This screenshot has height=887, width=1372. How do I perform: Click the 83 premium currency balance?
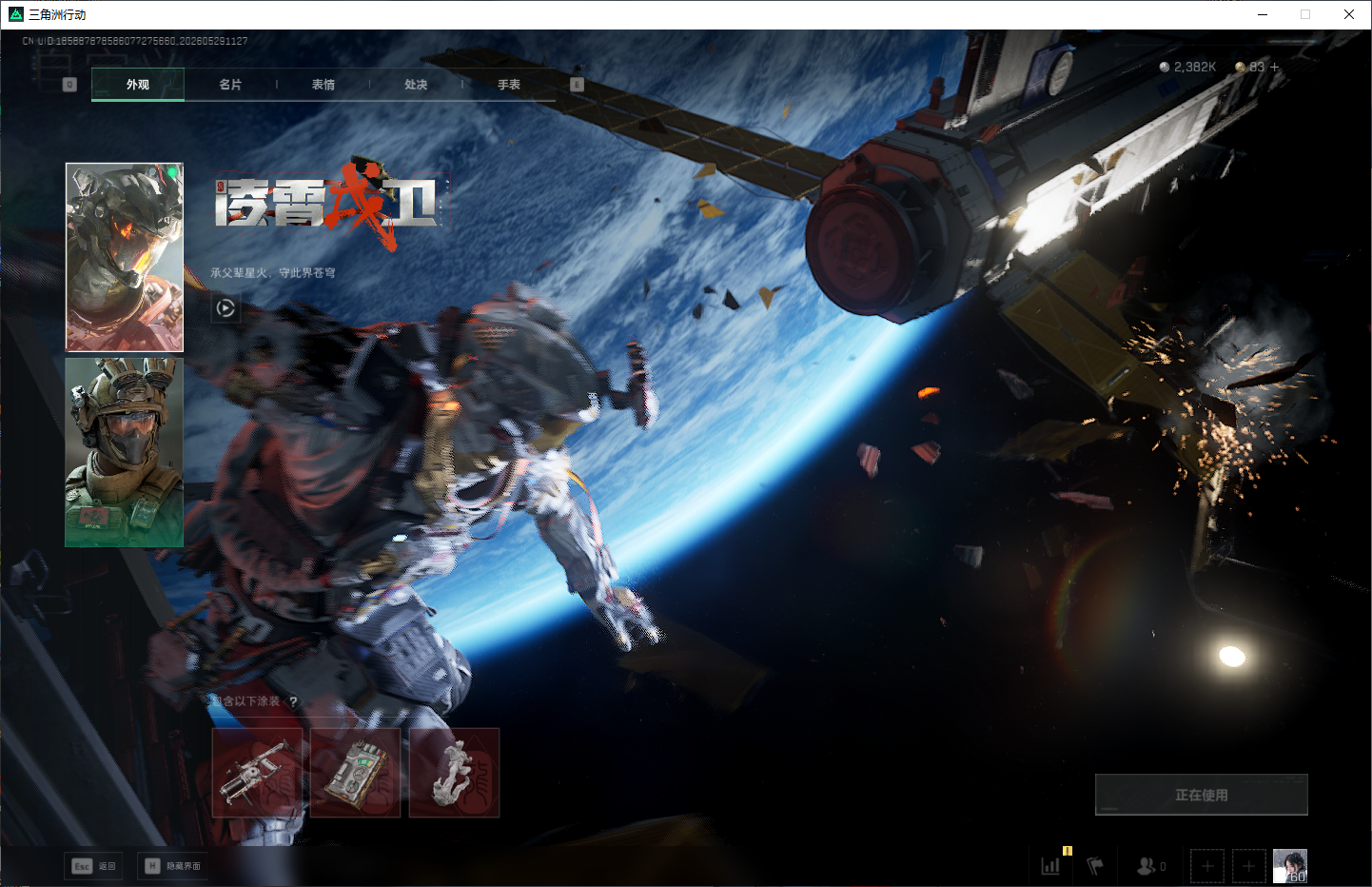click(x=1257, y=67)
